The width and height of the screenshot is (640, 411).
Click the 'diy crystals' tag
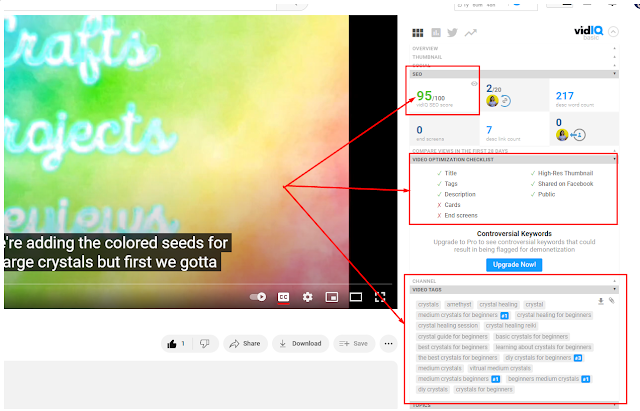click(433, 390)
